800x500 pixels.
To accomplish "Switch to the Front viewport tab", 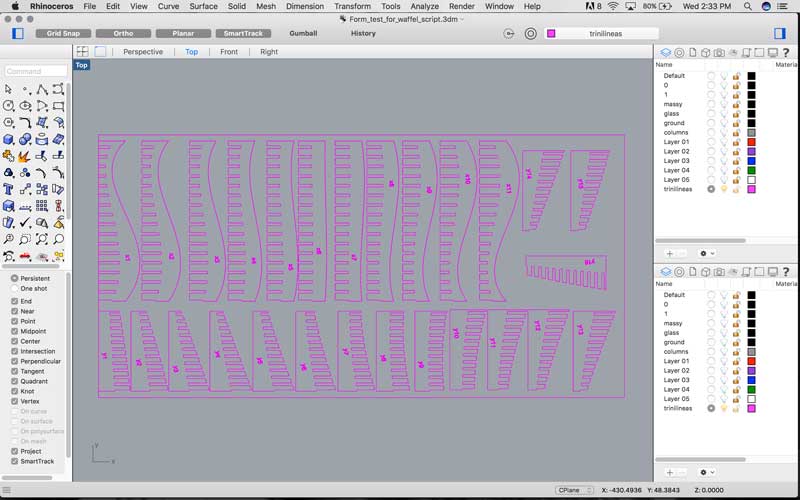I will click(229, 52).
